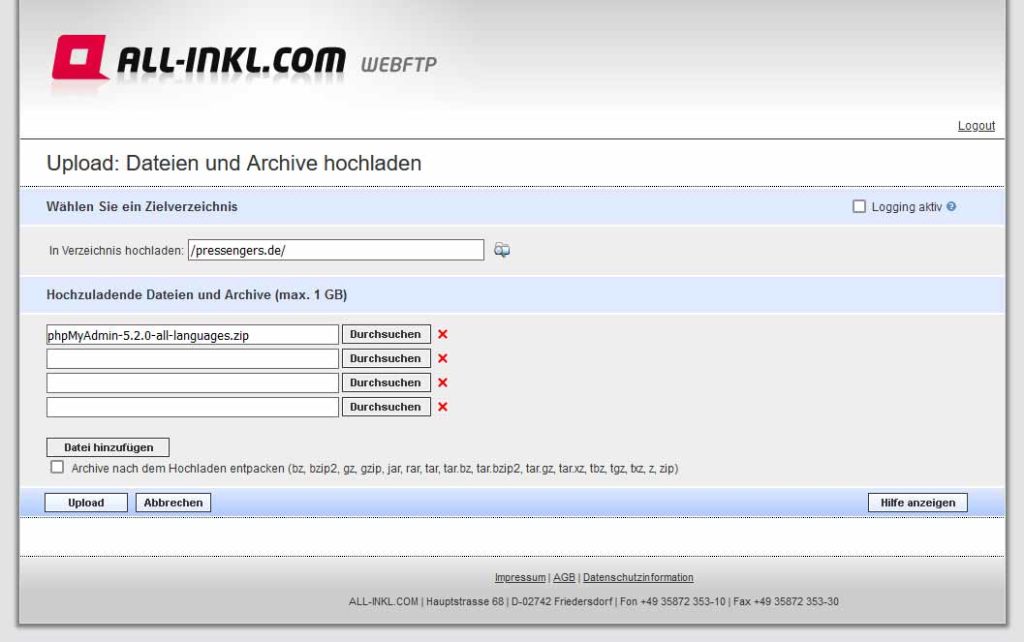Click the Logging aktiv help icon
The width and height of the screenshot is (1024, 642).
pos(951,206)
